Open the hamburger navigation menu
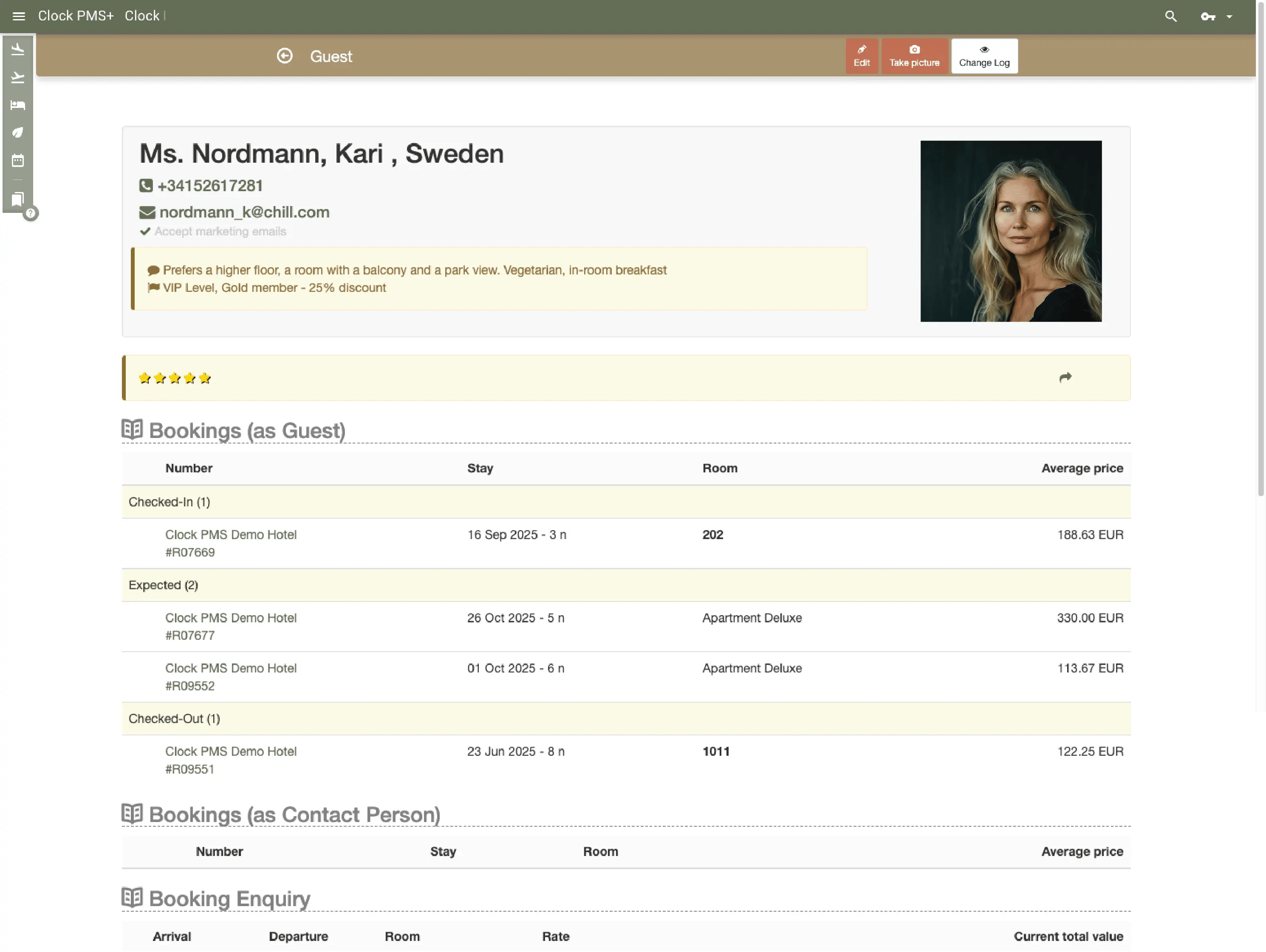 [x=19, y=15]
